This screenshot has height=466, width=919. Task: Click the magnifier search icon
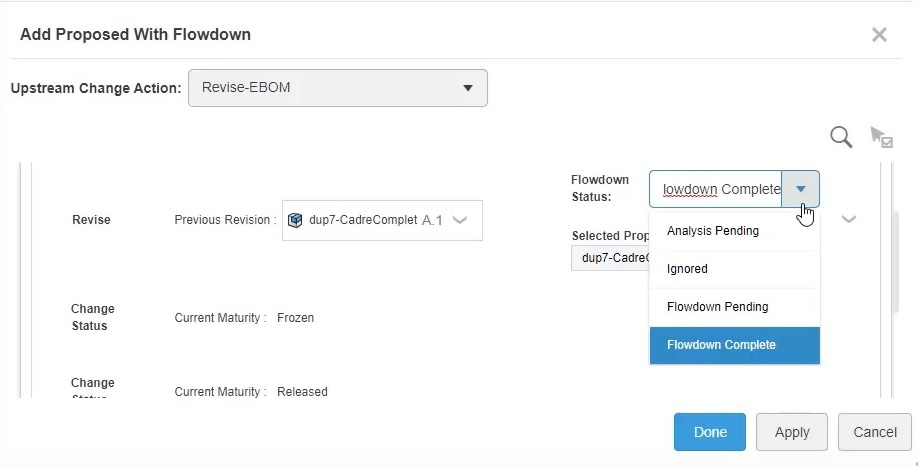tap(841, 137)
